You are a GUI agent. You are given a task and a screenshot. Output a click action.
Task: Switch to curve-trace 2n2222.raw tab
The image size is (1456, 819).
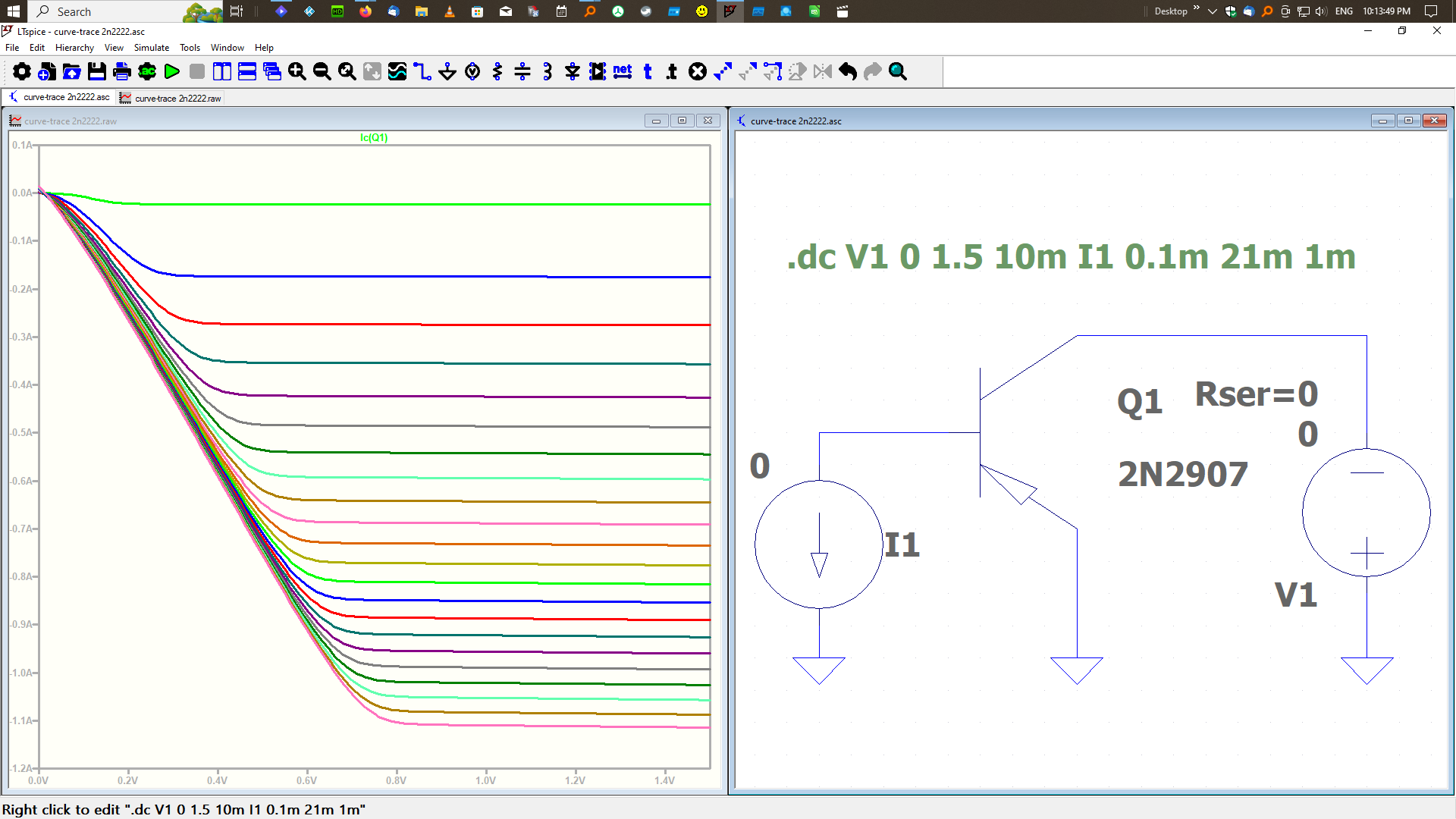click(171, 98)
